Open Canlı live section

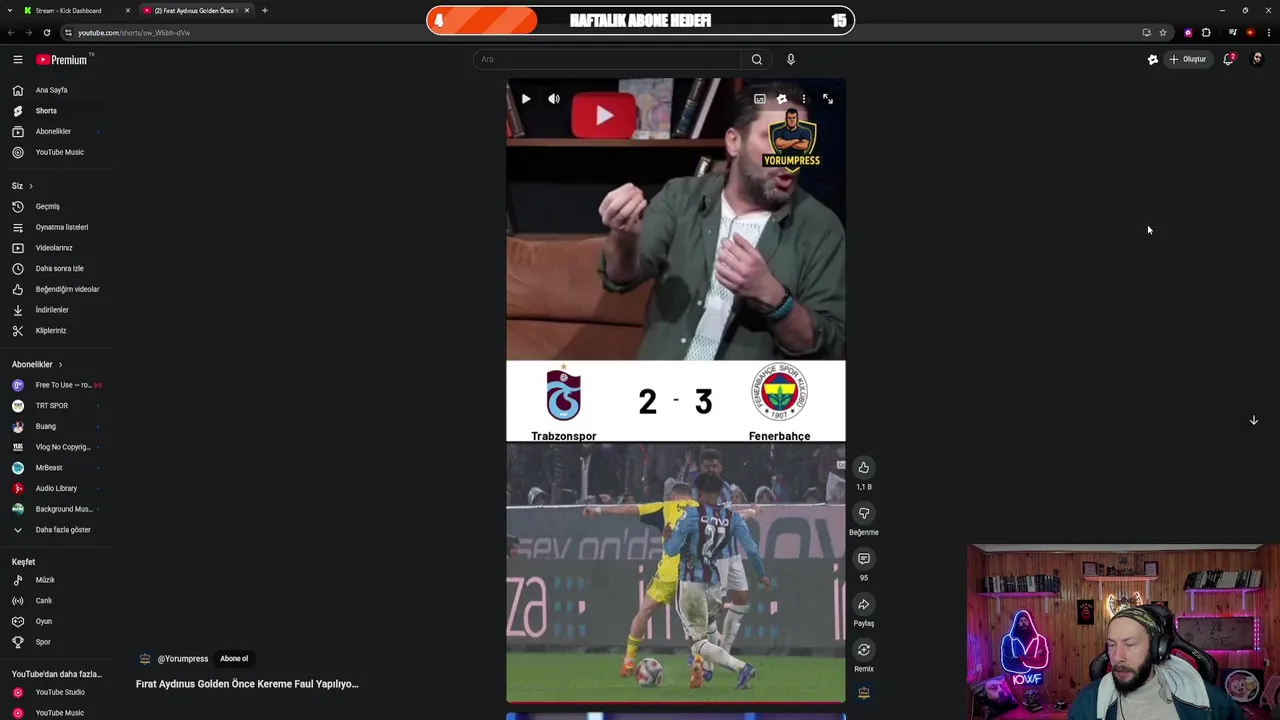click(x=44, y=601)
